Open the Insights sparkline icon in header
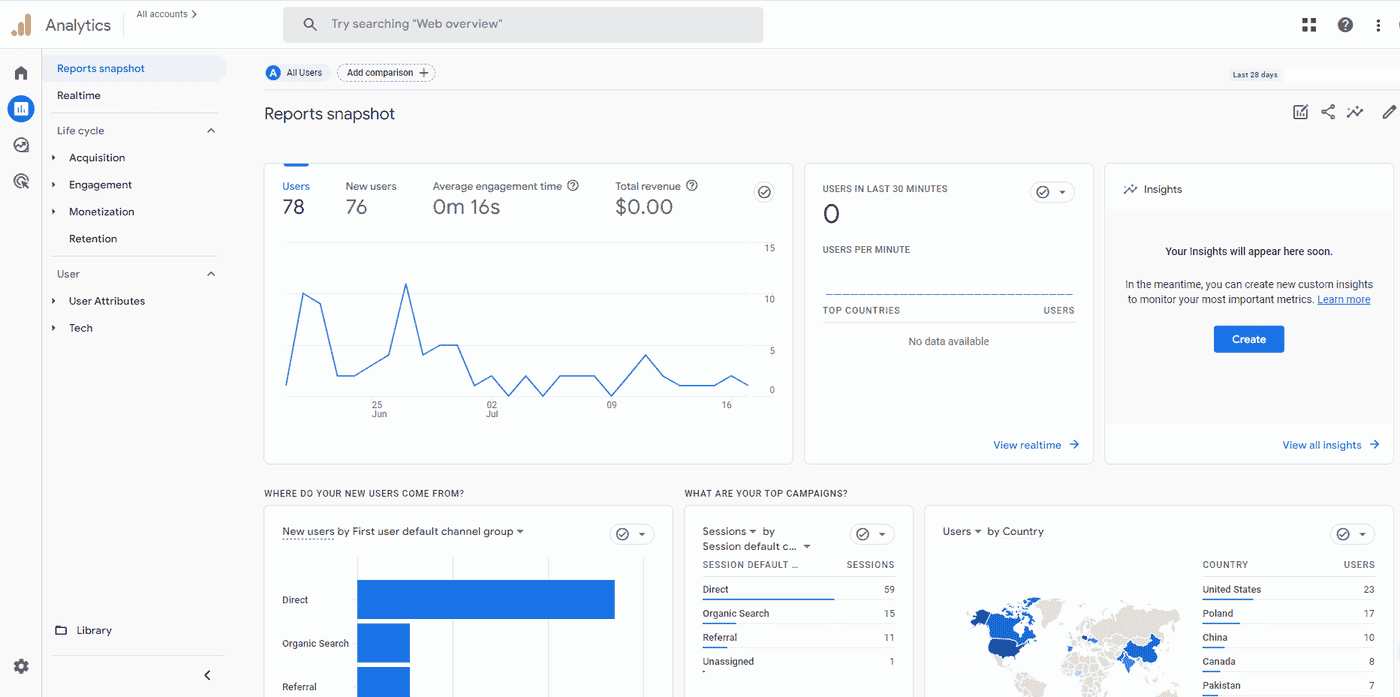This screenshot has height=697, width=1400. coord(1355,112)
